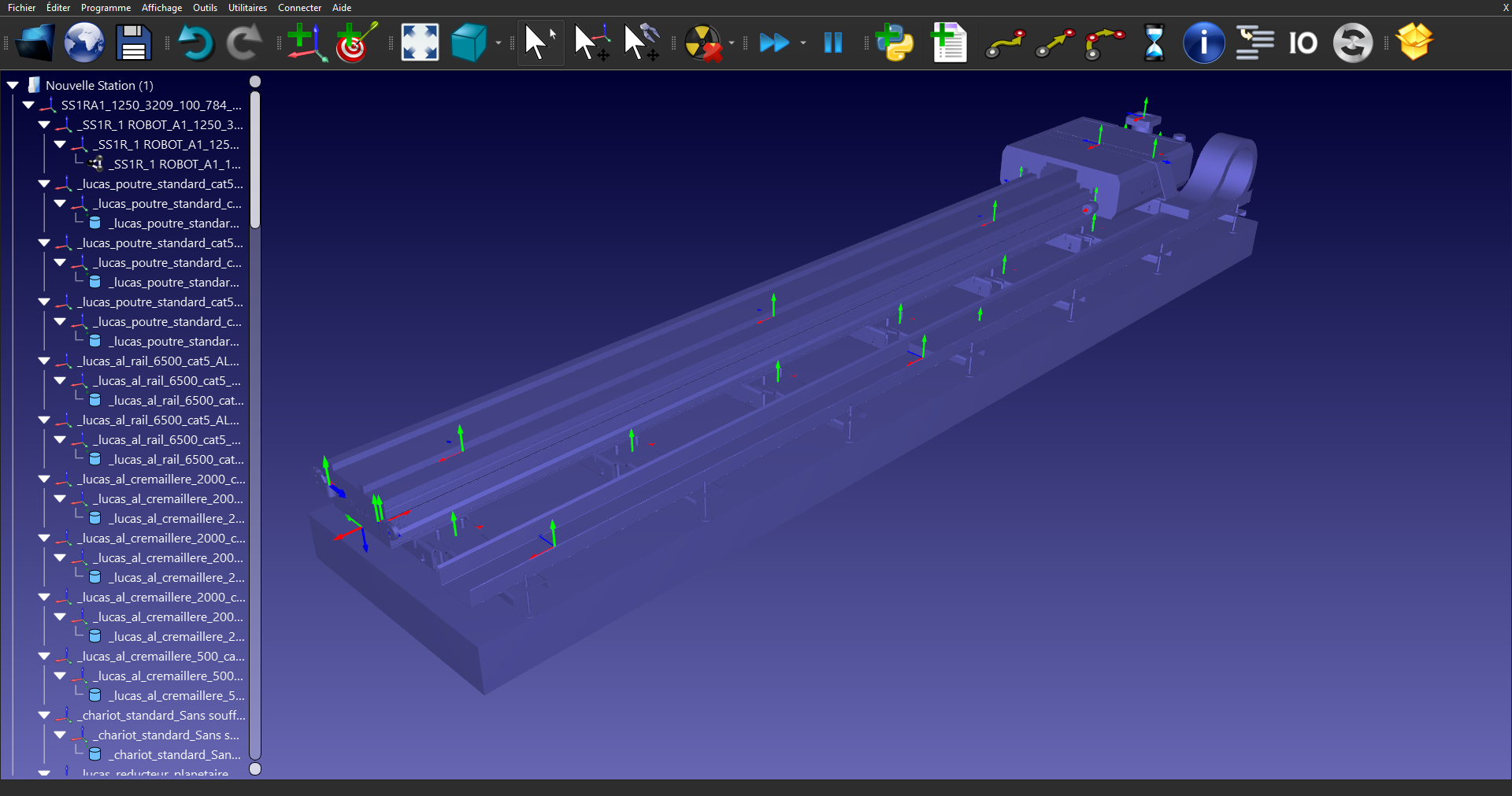Open the Utilitaires menu
The width and height of the screenshot is (1512, 796).
point(247,8)
